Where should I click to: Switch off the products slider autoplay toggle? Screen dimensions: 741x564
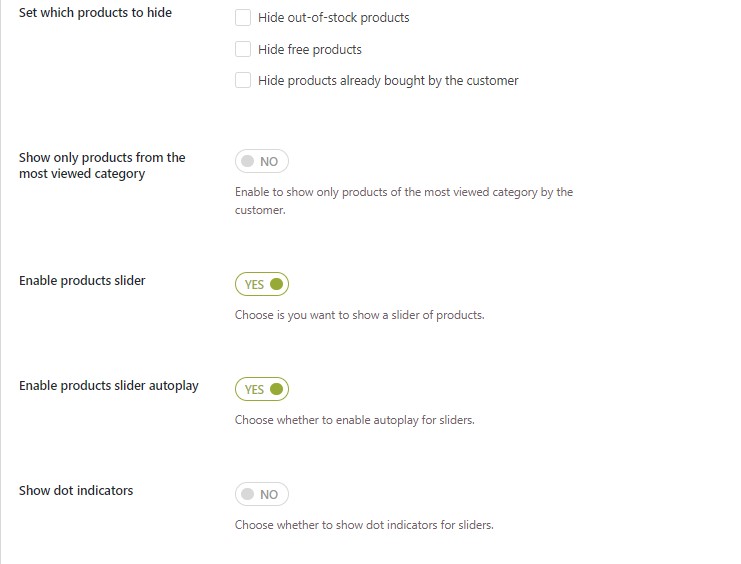(262, 389)
